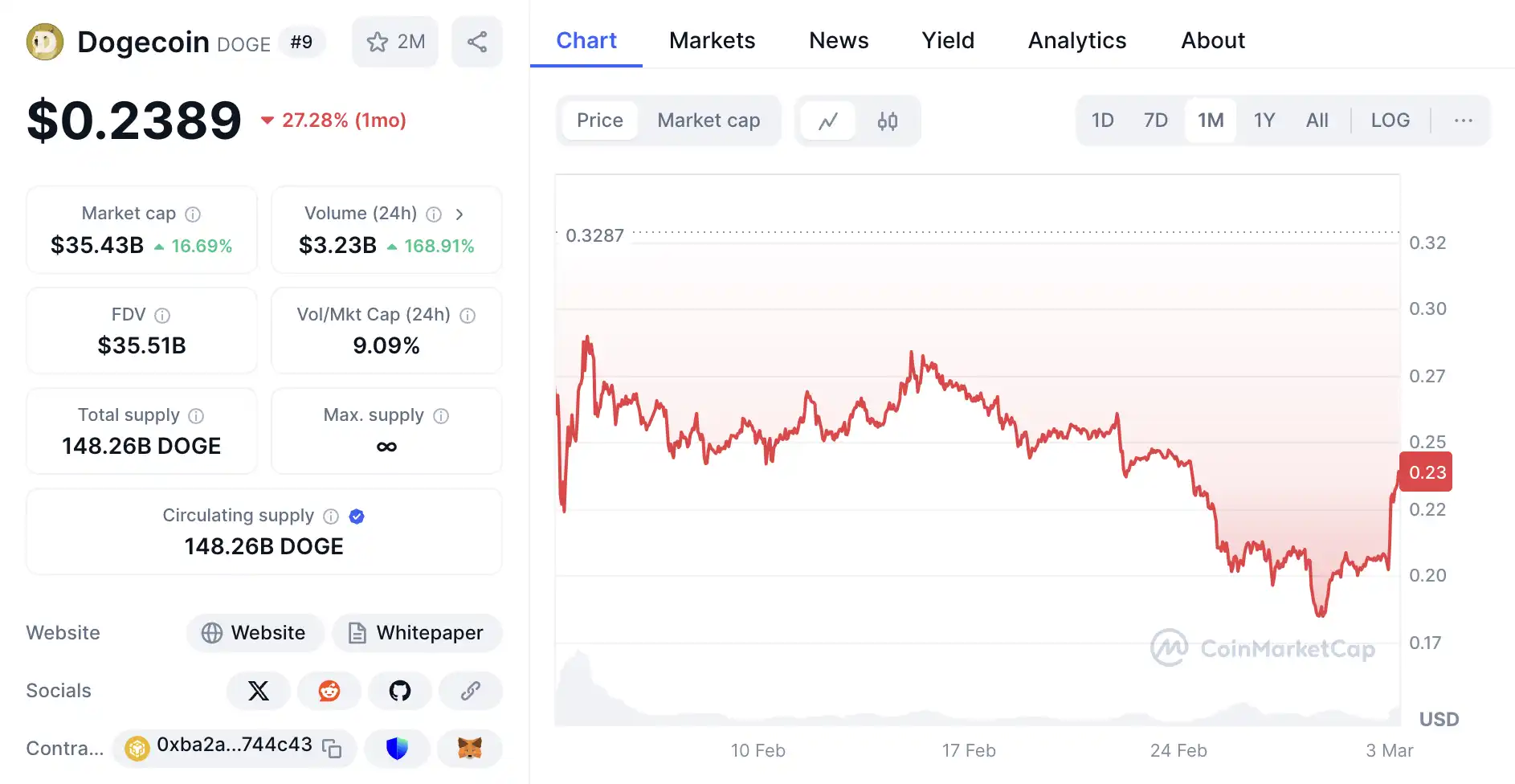The height and width of the screenshot is (784, 1515).
Task: Copy the contract address 0xba2a...744c43
Action: 332,749
